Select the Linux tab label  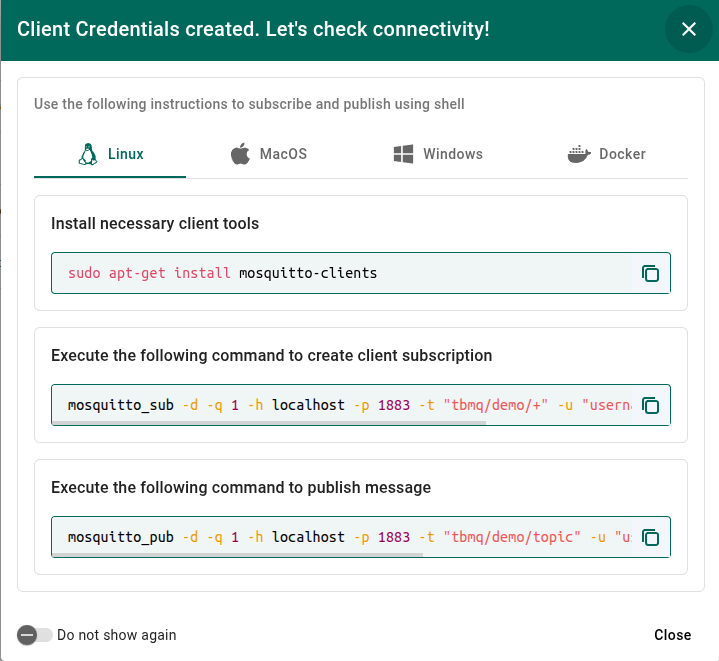[126, 154]
